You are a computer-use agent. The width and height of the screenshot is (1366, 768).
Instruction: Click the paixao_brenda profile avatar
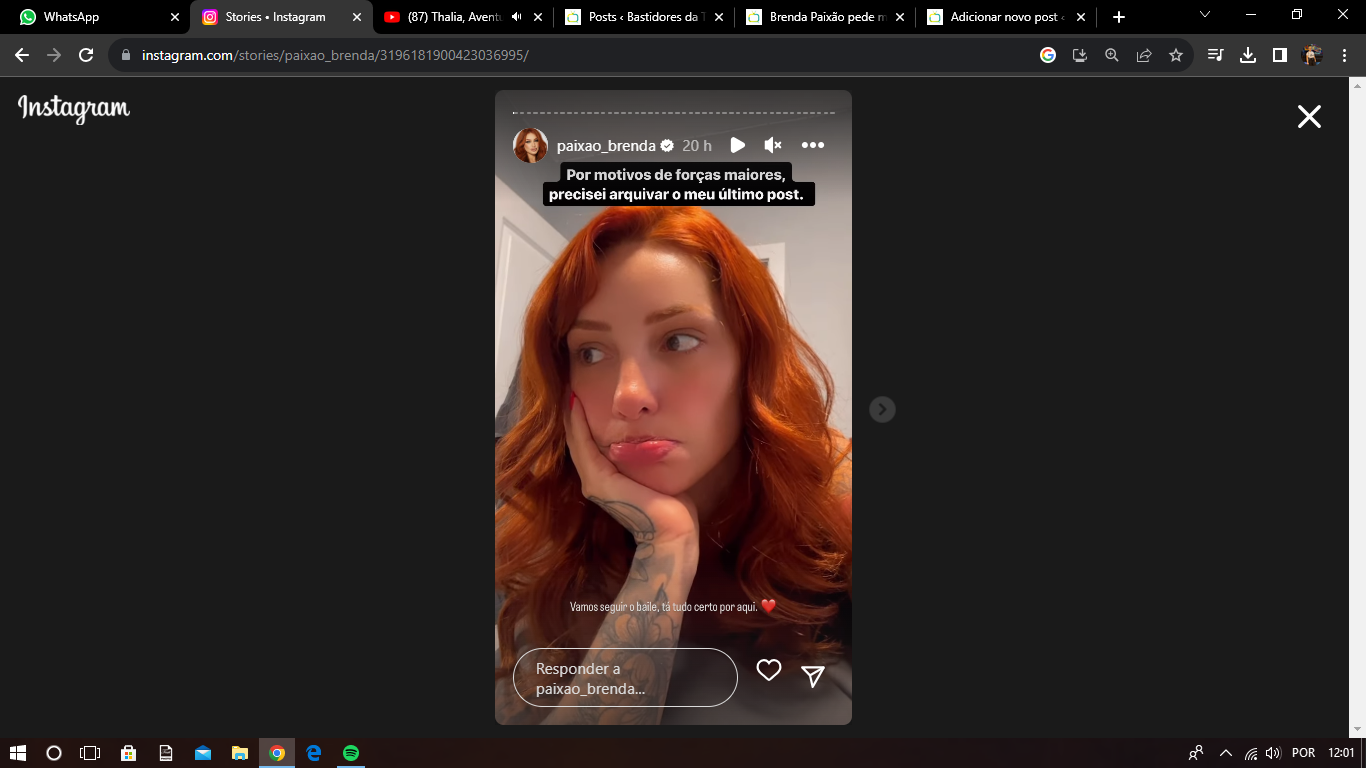coord(530,146)
